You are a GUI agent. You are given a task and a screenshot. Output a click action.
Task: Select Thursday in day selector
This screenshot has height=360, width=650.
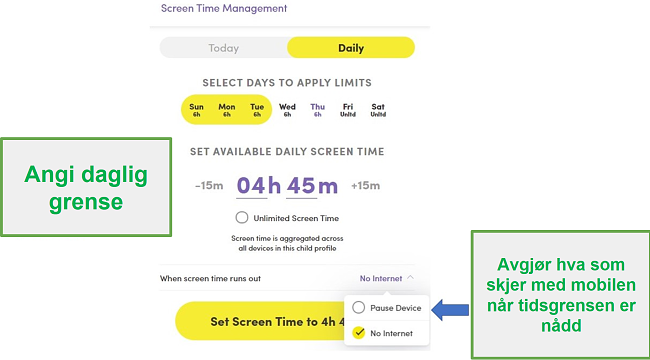point(318,110)
